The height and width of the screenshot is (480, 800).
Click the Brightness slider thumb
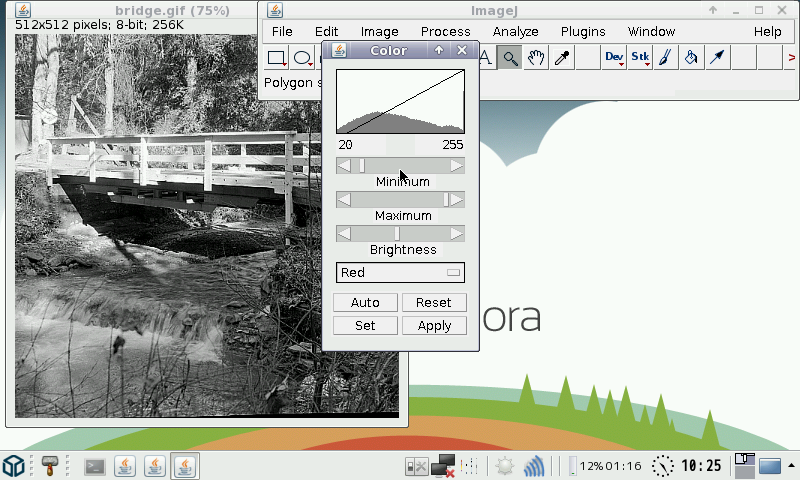[x=397, y=234]
